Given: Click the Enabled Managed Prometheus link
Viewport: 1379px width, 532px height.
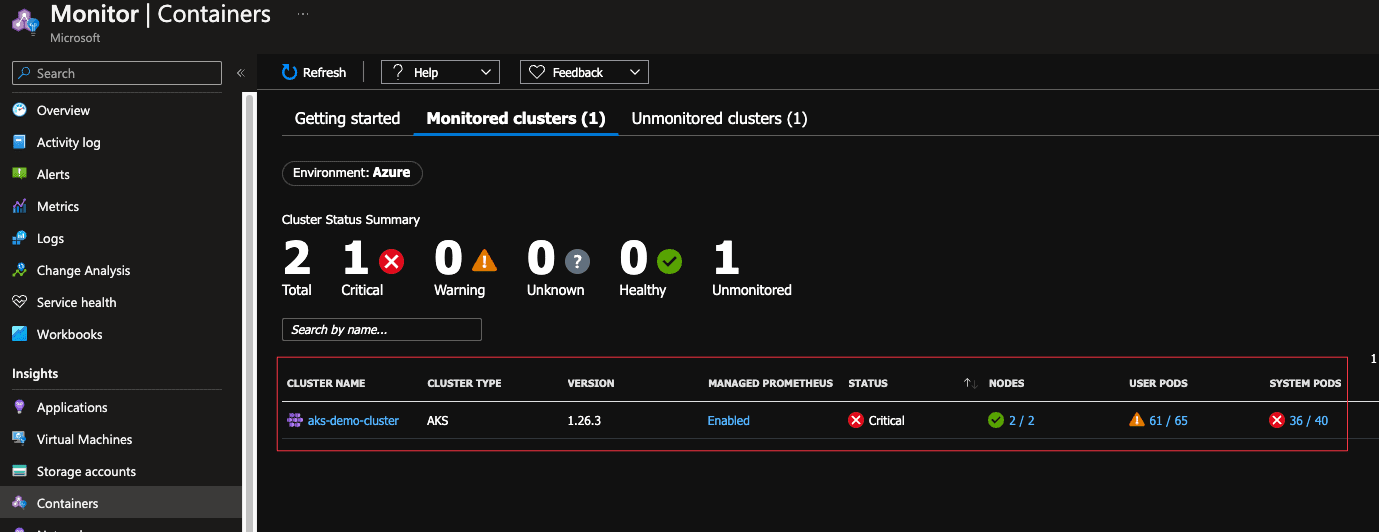Looking at the screenshot, I should tap(729, 421).
